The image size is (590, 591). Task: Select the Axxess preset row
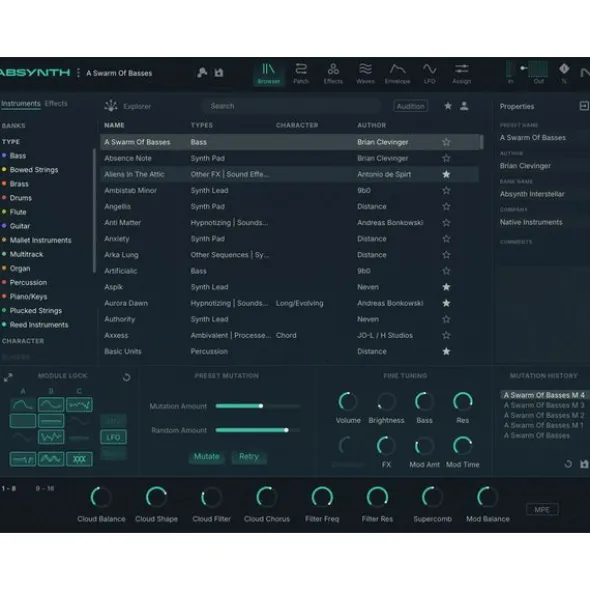coord(290,335)
